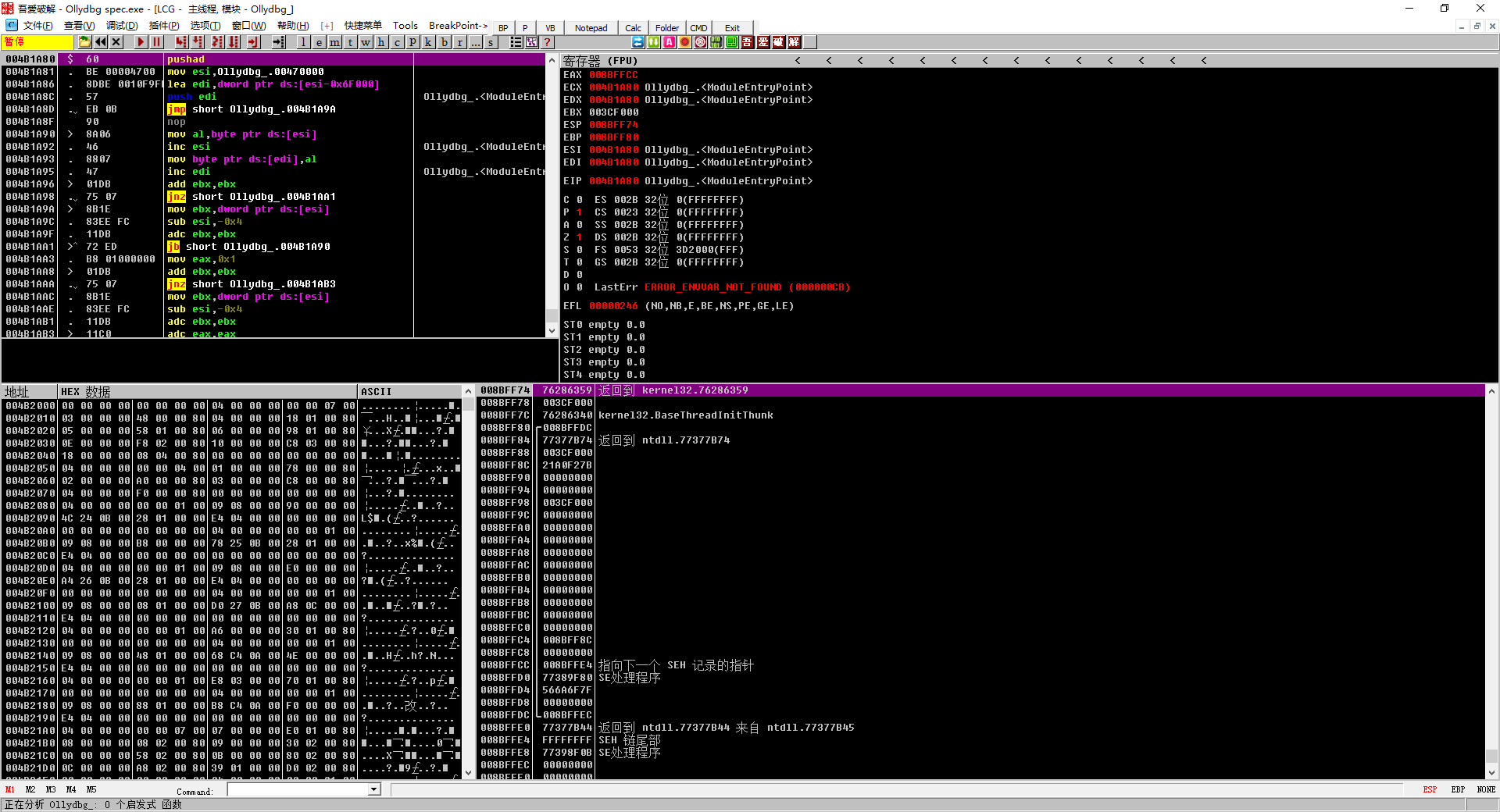Click the purple graph appearance toolbar icon
The image size is (1500, 812).
[532, 42]
